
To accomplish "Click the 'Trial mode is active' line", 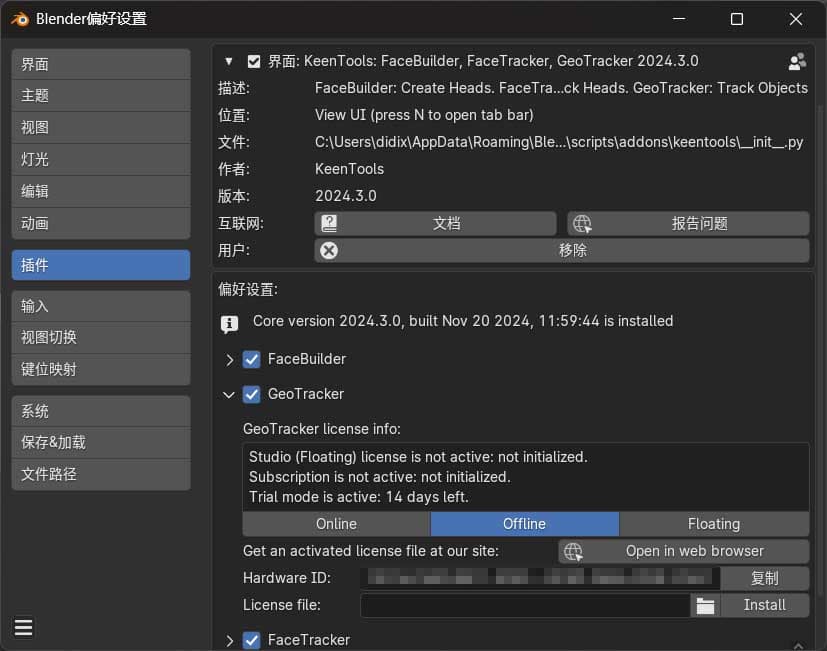I will [x=359, y=497].
